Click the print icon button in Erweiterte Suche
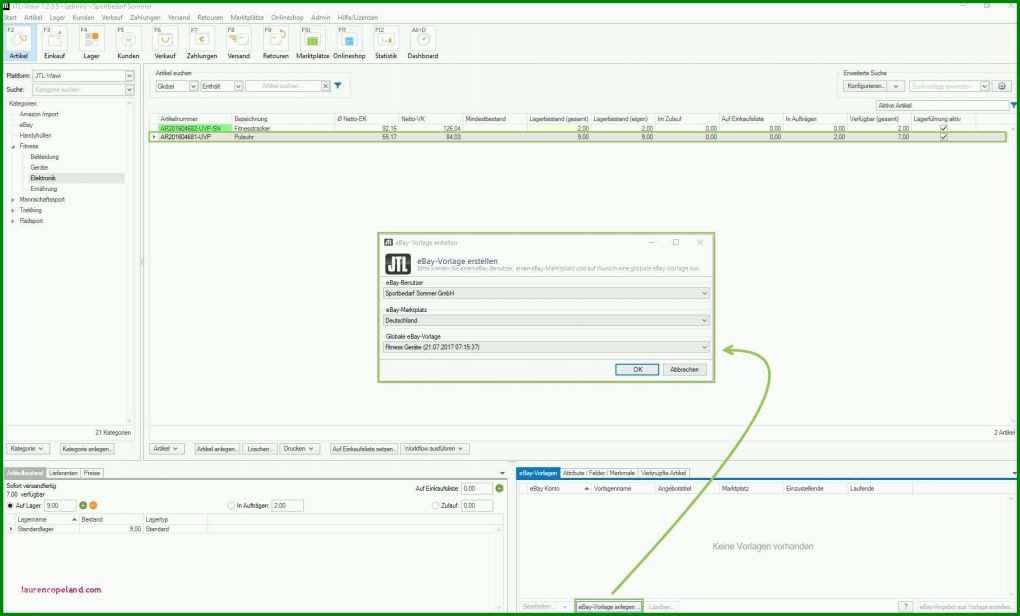This screenshot has width=1020, height=616. click(x=1002, y=86)
